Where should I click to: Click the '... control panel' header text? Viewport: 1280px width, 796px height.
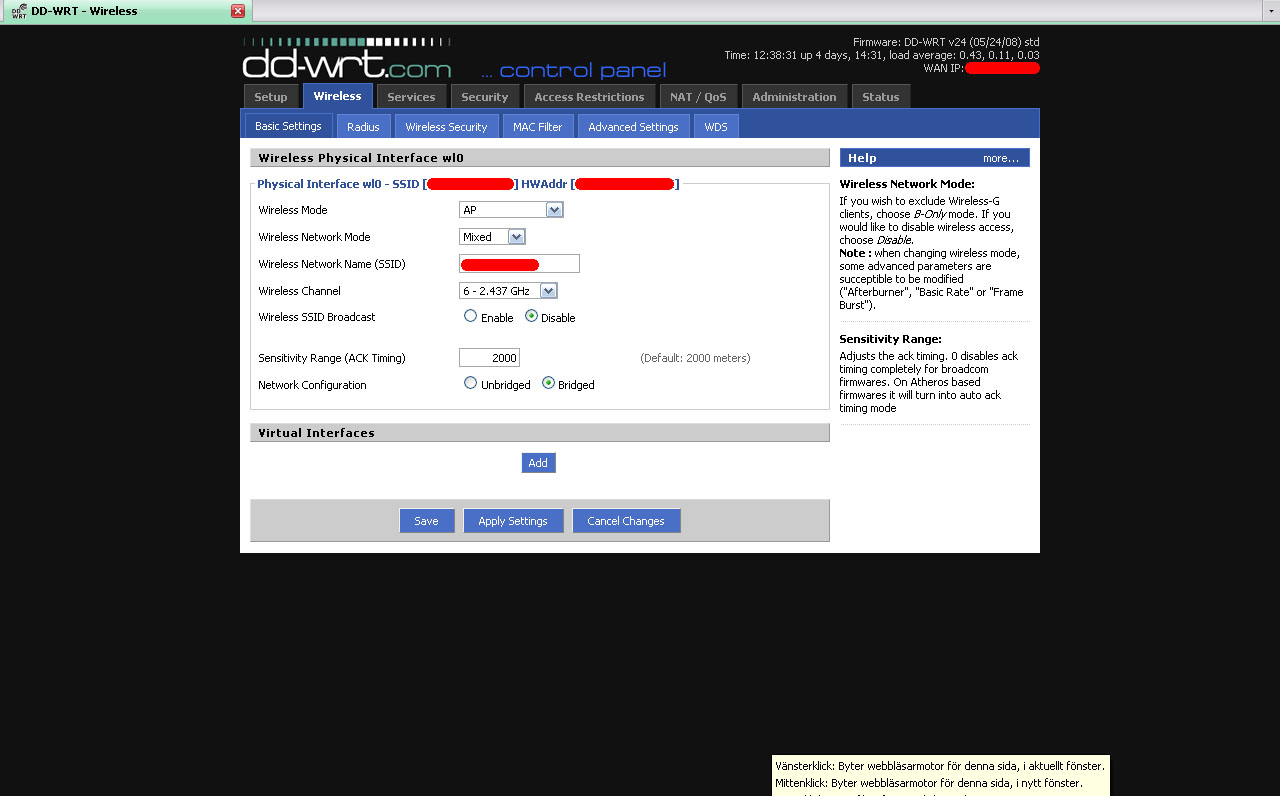coord(573,70)
